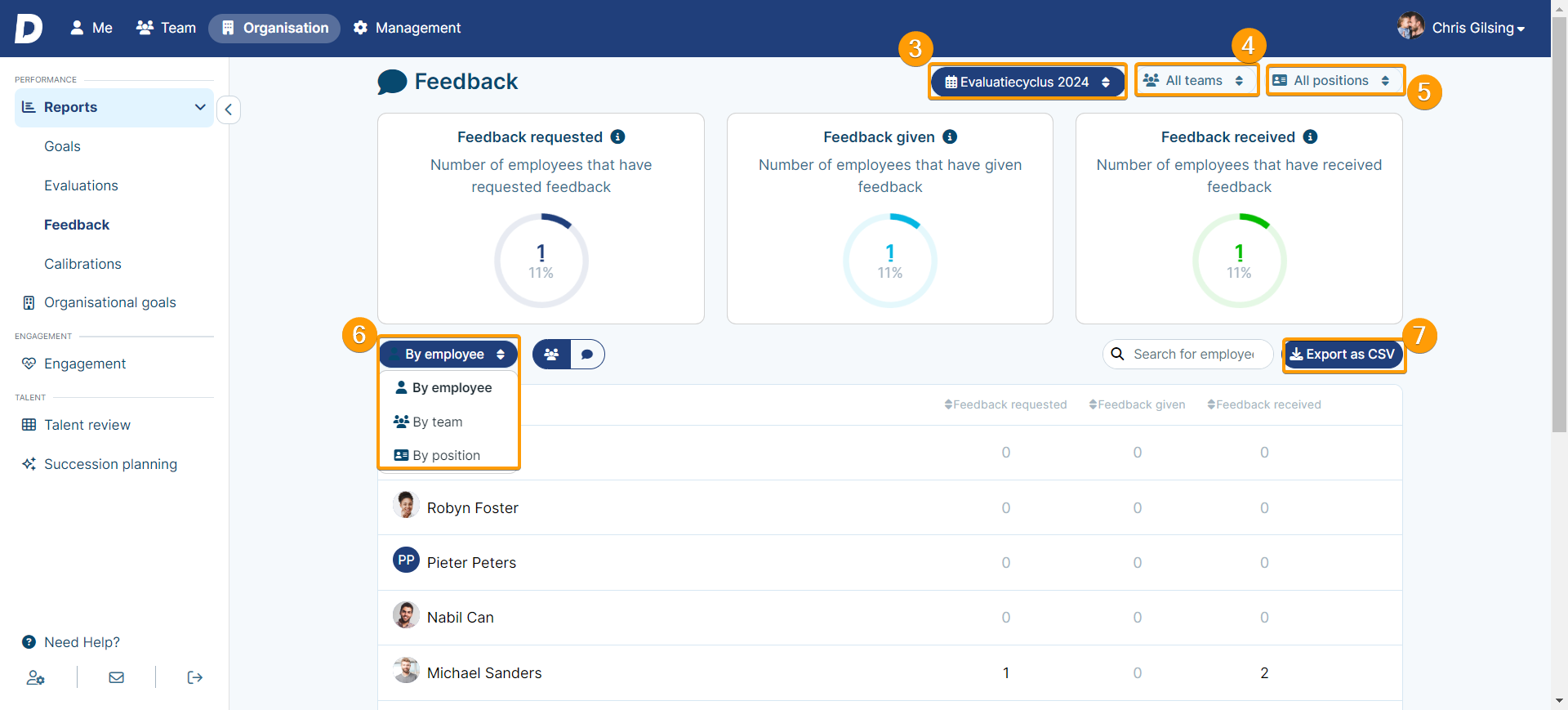Screen dimensions: 1568x710
Task: Open Robyn Foster row
Action: (x=889, y=507)
